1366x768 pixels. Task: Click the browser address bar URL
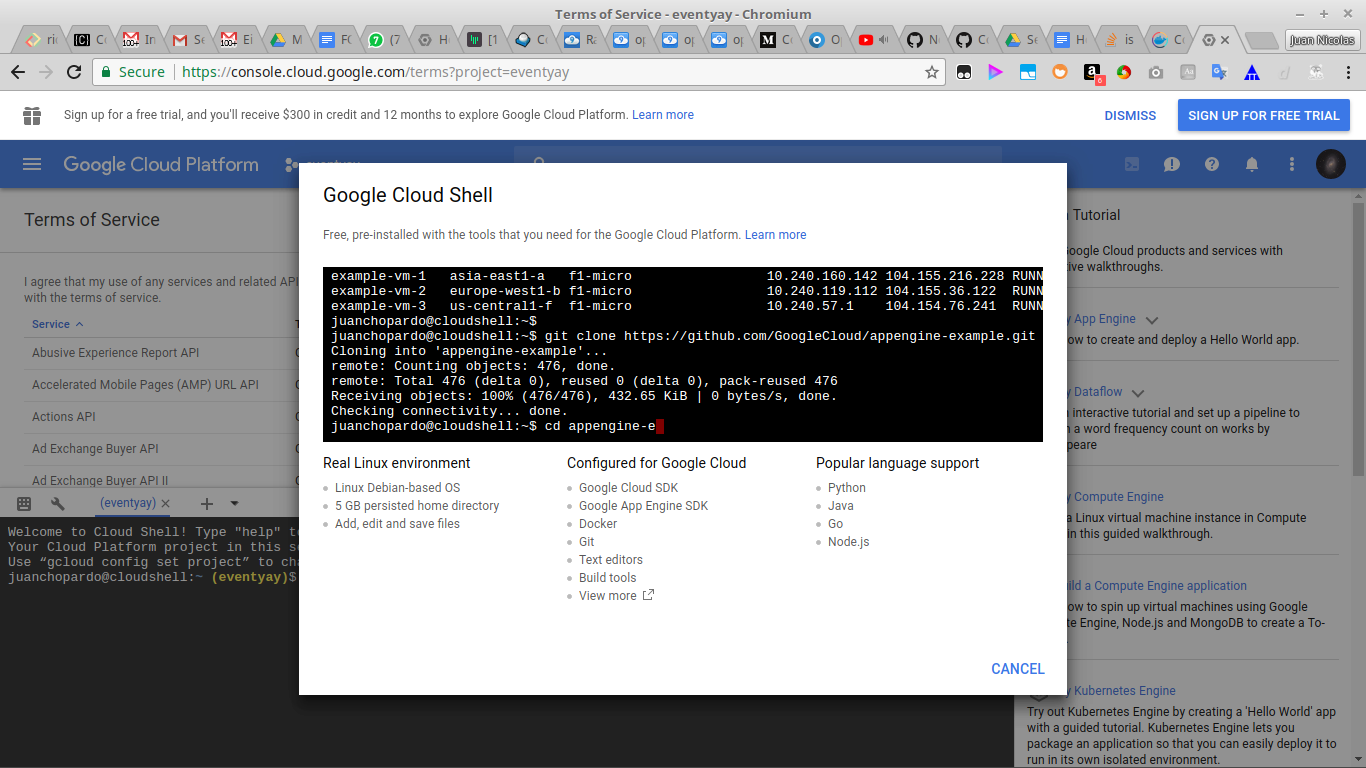[375, 72]
